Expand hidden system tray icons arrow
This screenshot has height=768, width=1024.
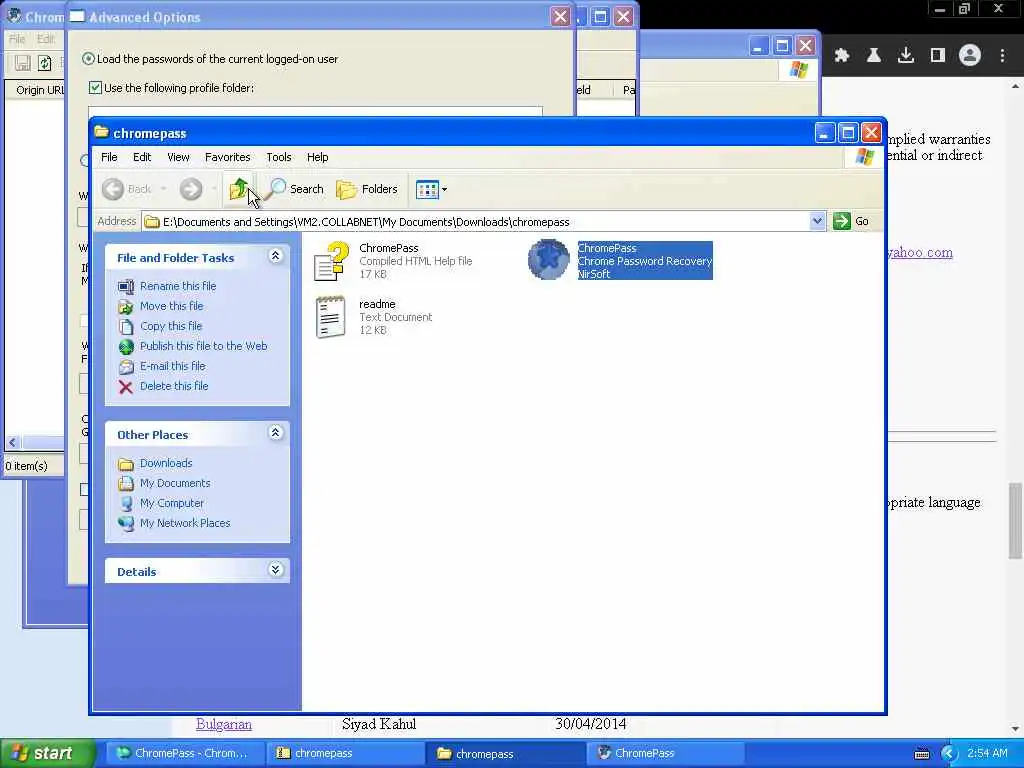pos(949,754)
